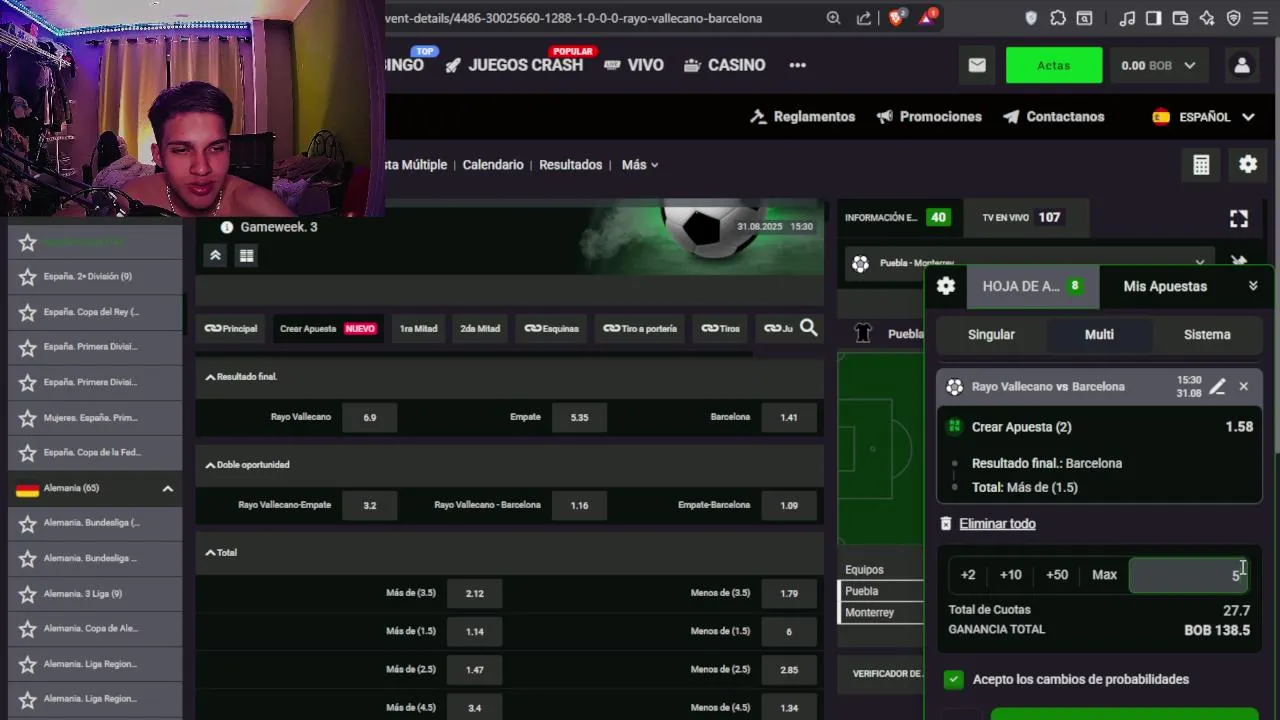Favorite Alemania. Copa de Ale... star
Viewport: 1280px width, 720px height.
click(x=28, y=629)
